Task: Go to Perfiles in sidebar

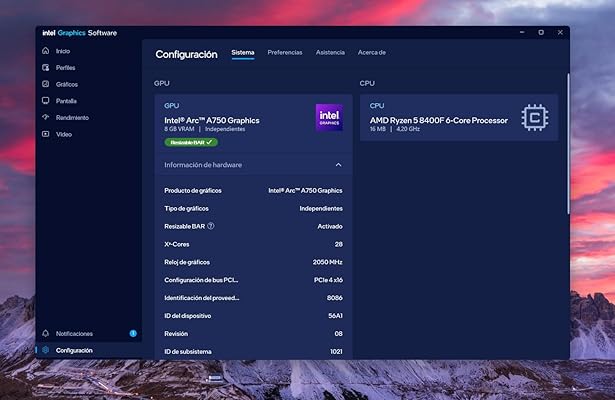Action: click(x=66, y=67)
